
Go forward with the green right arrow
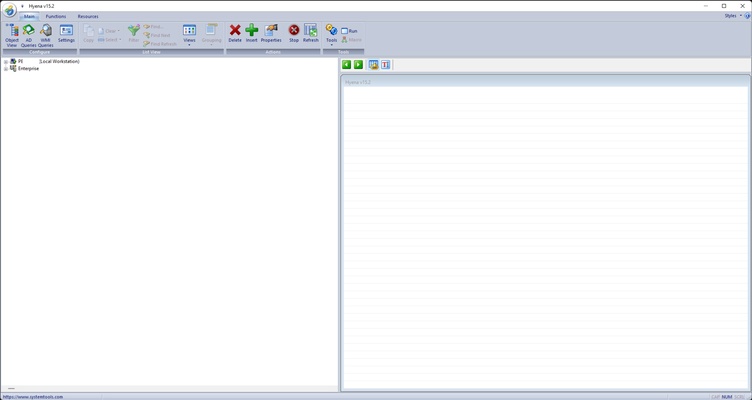pos(358,65)
